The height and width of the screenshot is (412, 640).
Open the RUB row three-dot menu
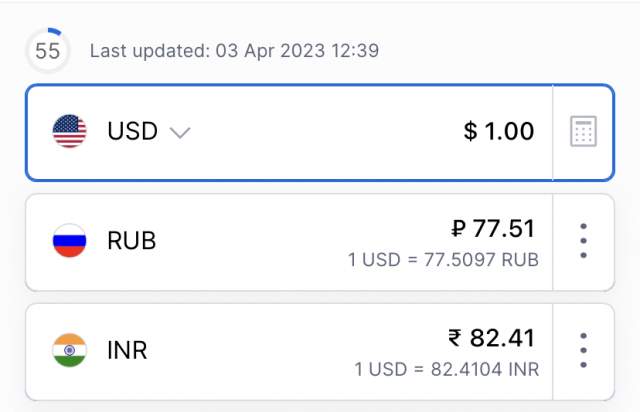coord(583,241)
